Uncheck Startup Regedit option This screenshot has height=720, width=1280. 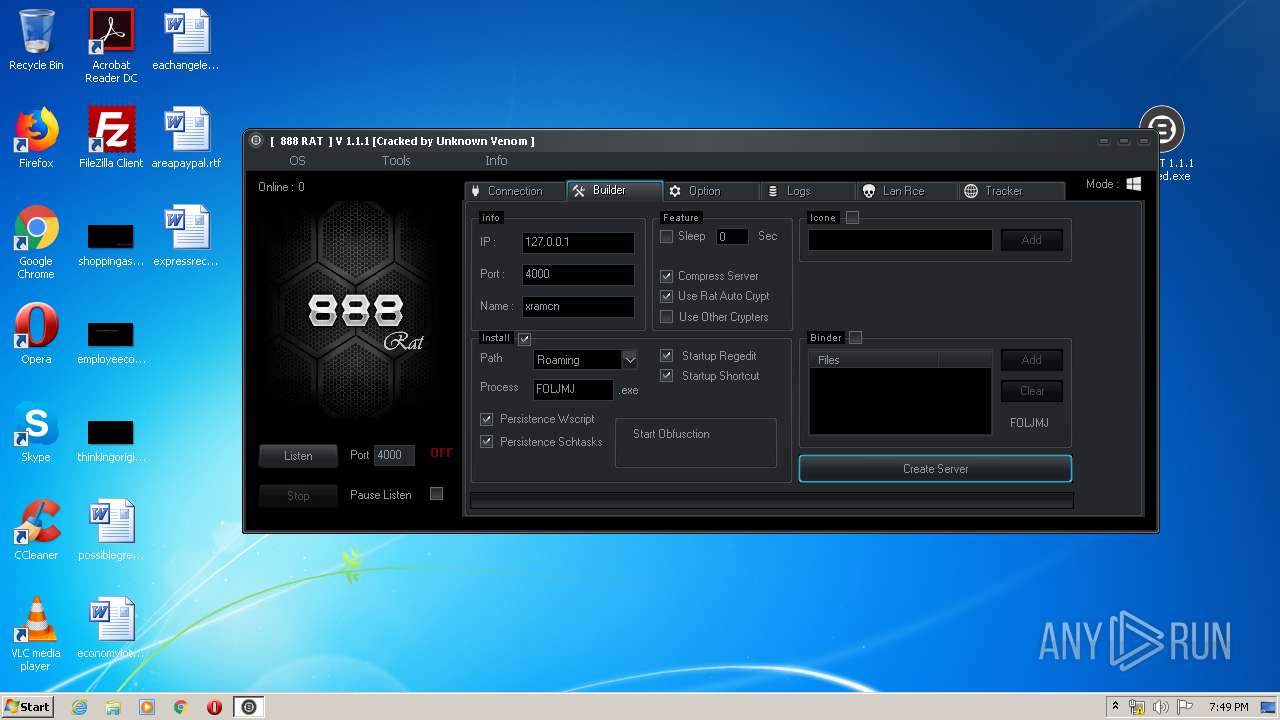[x=667, y=356]
